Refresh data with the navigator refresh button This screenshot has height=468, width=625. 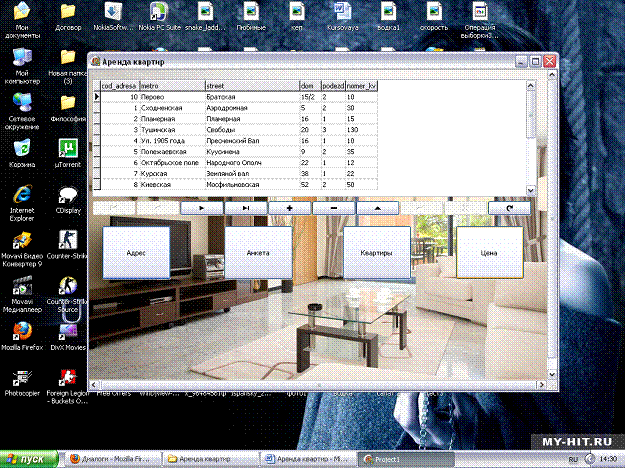(x=509, y=207)
